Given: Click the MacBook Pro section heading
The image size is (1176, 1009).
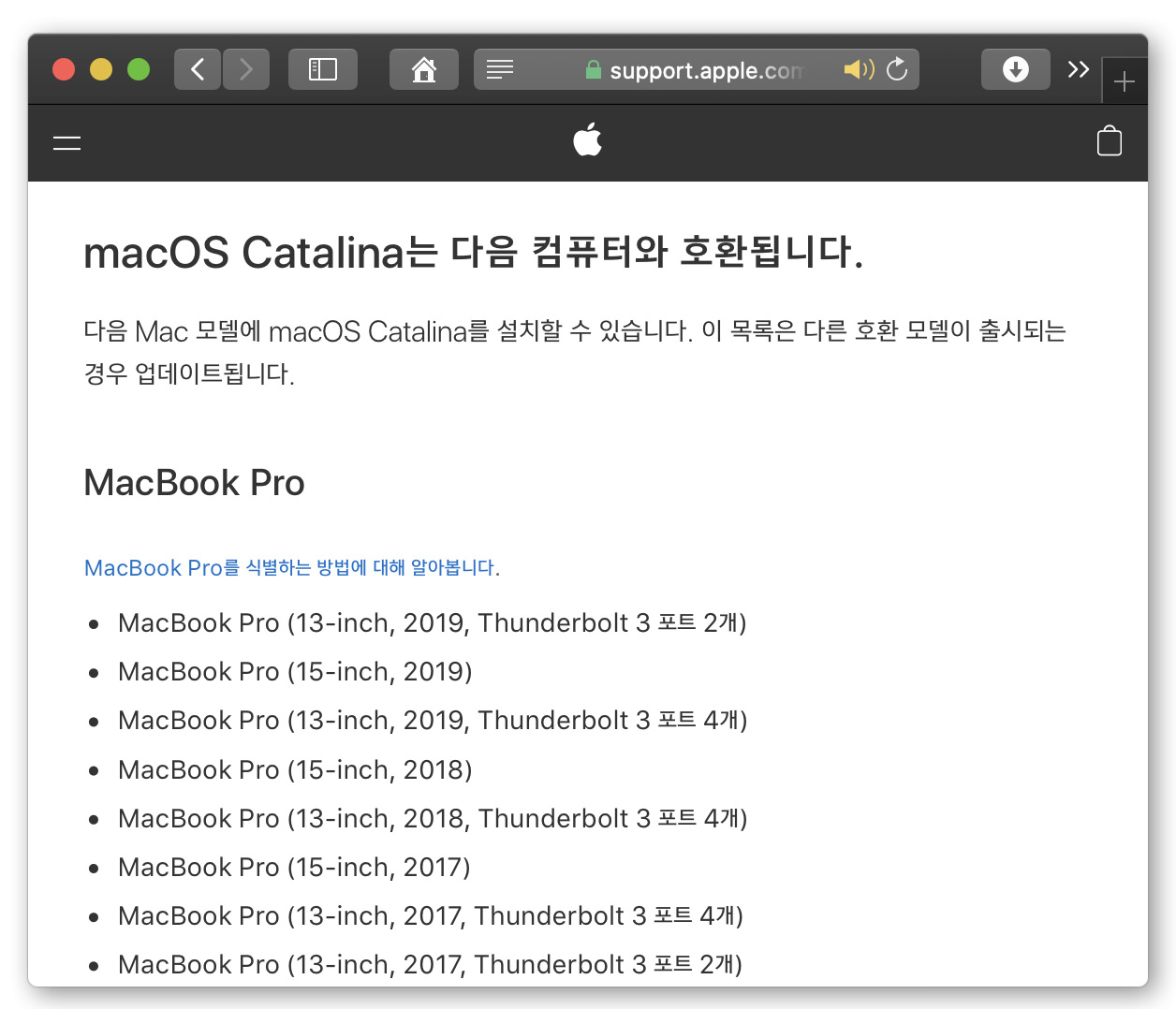Looking at the screenshot, I should [194, 483].
